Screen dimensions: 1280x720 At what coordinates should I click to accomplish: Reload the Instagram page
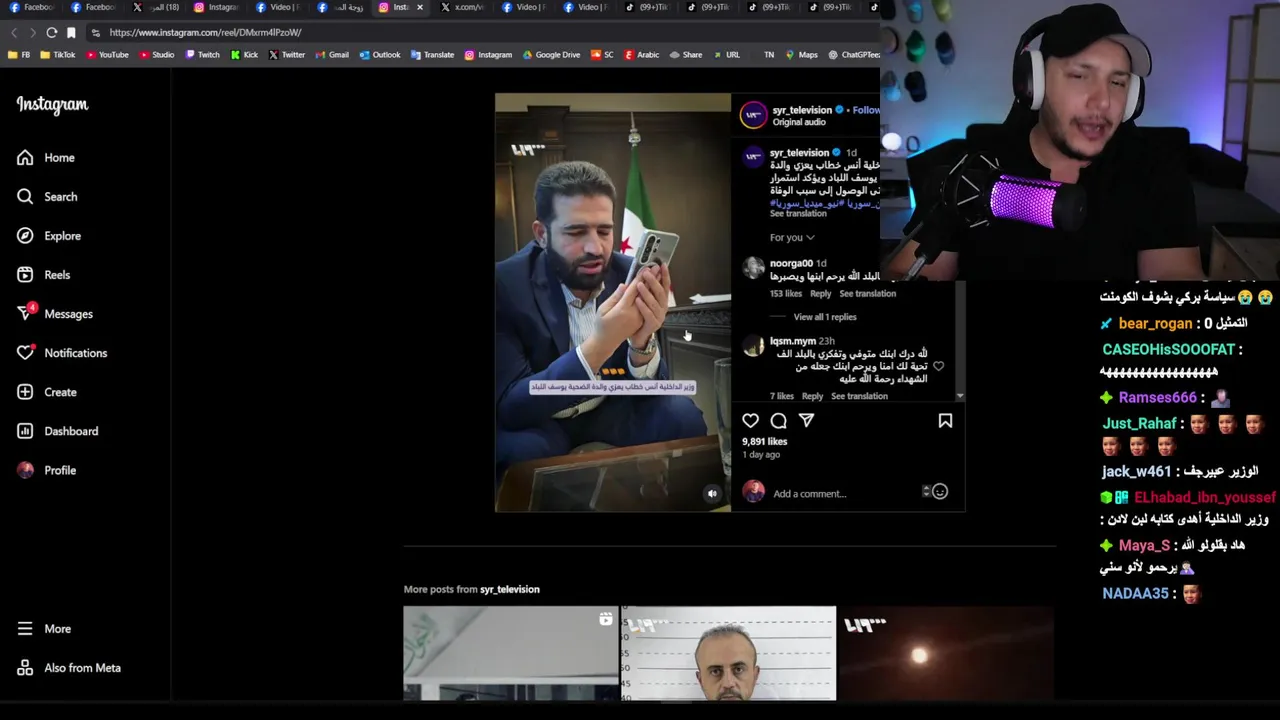52,32
